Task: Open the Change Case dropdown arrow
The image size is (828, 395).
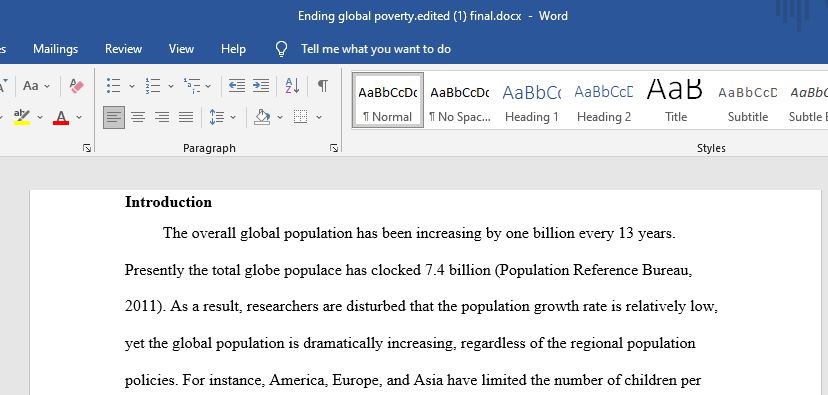Action: tap(47, 86)
